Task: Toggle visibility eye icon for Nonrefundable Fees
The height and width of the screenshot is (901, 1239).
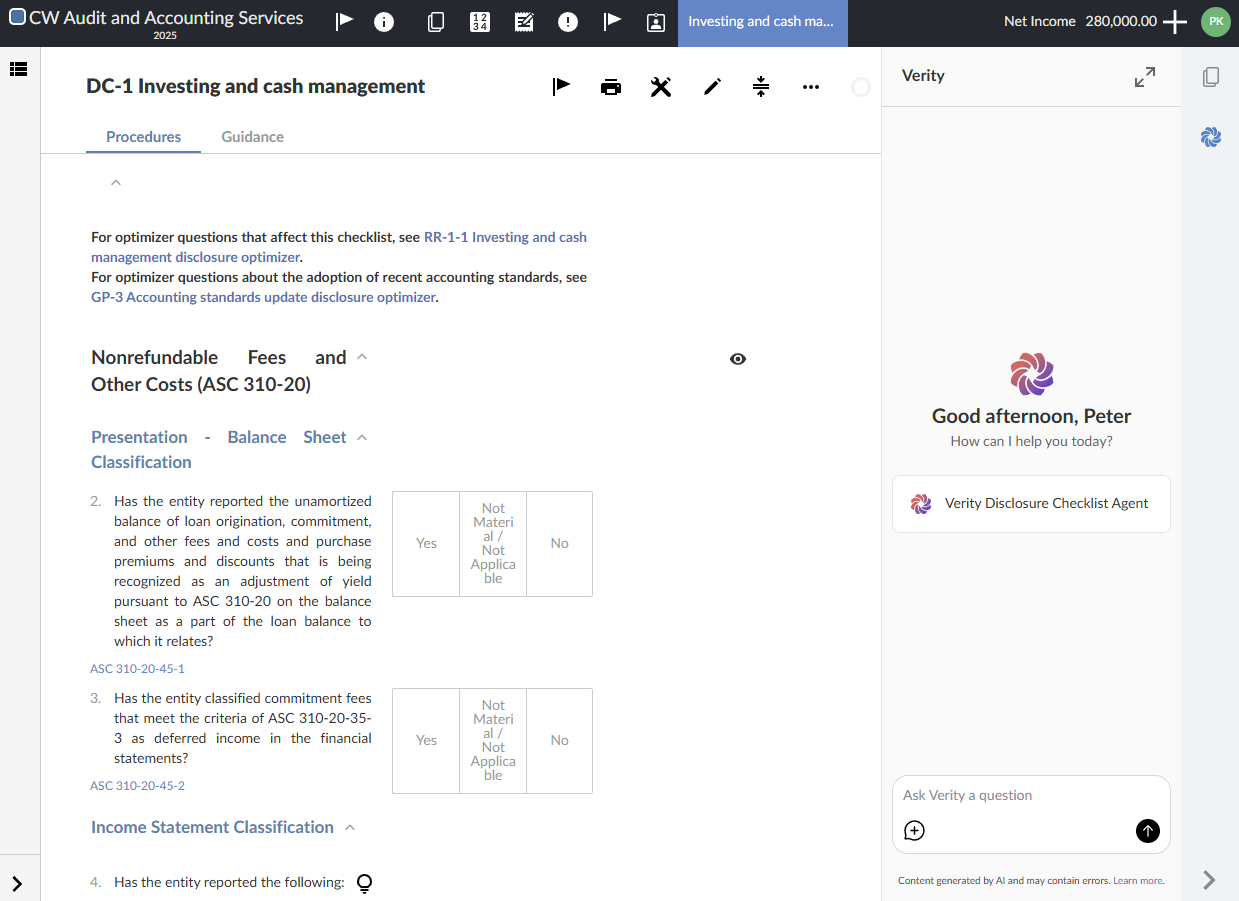Action: click(738, 359)
